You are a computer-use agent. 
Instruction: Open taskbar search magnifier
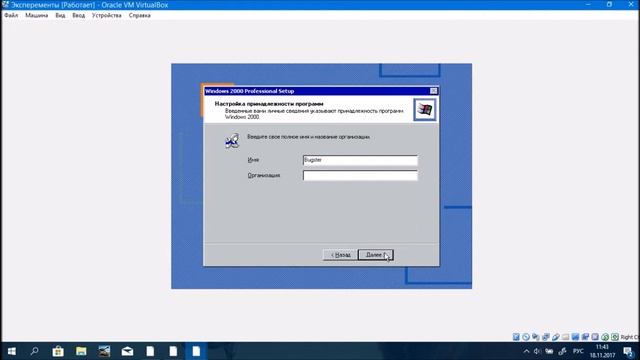tap(35, 351)
